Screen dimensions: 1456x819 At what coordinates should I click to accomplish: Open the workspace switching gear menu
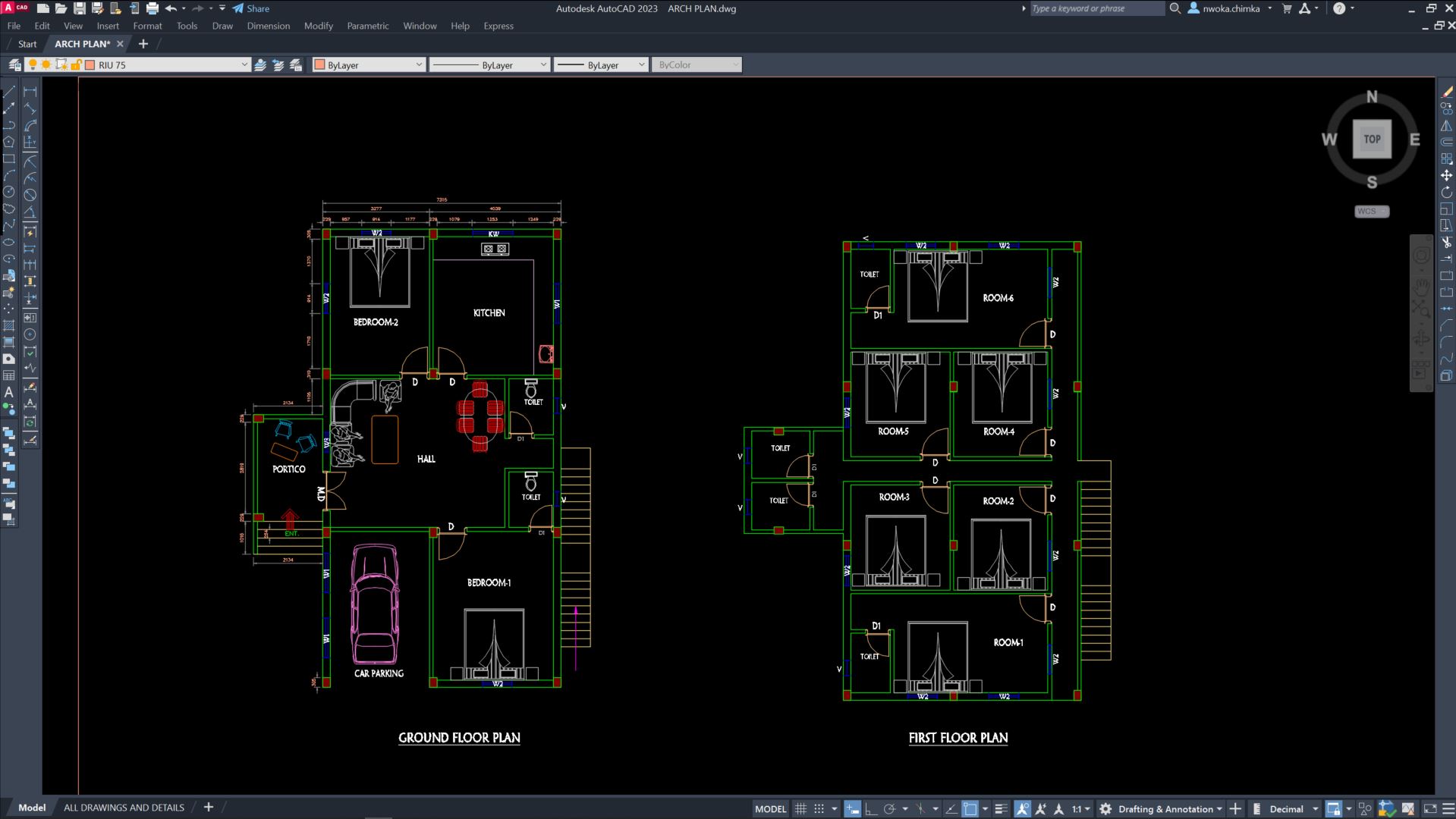pyautogui.click(x=1105, y=808)
